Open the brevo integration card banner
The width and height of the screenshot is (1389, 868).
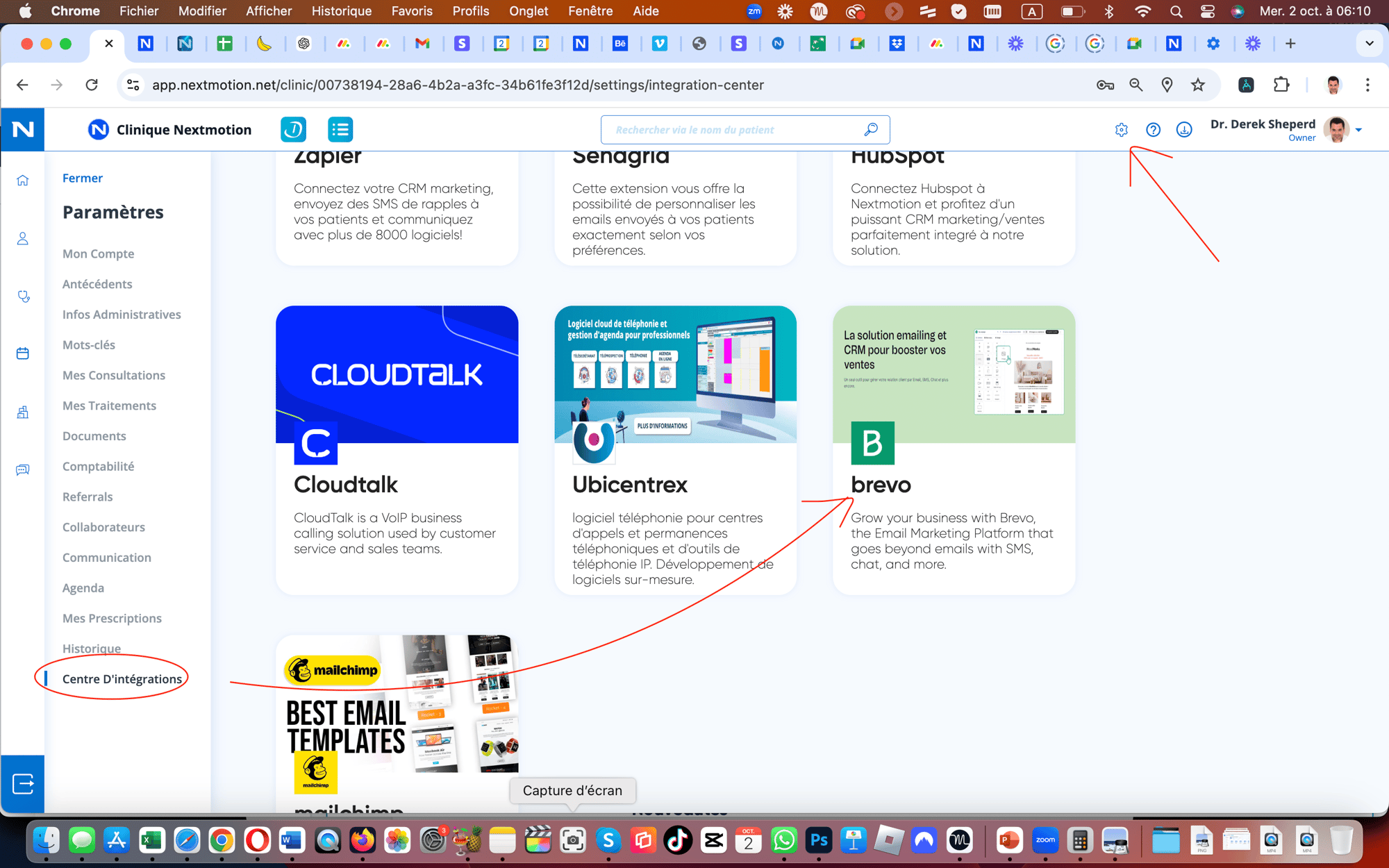[x=954, y=374]
